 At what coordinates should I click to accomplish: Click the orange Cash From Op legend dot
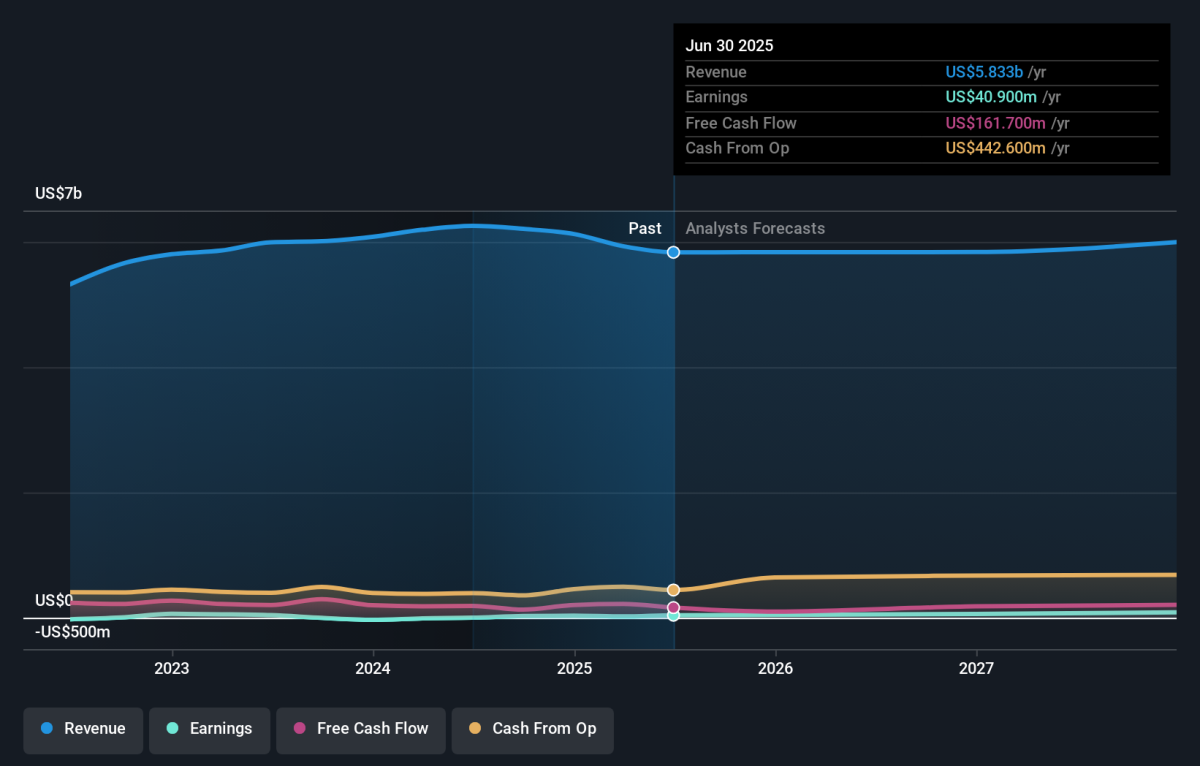(475, 729)
